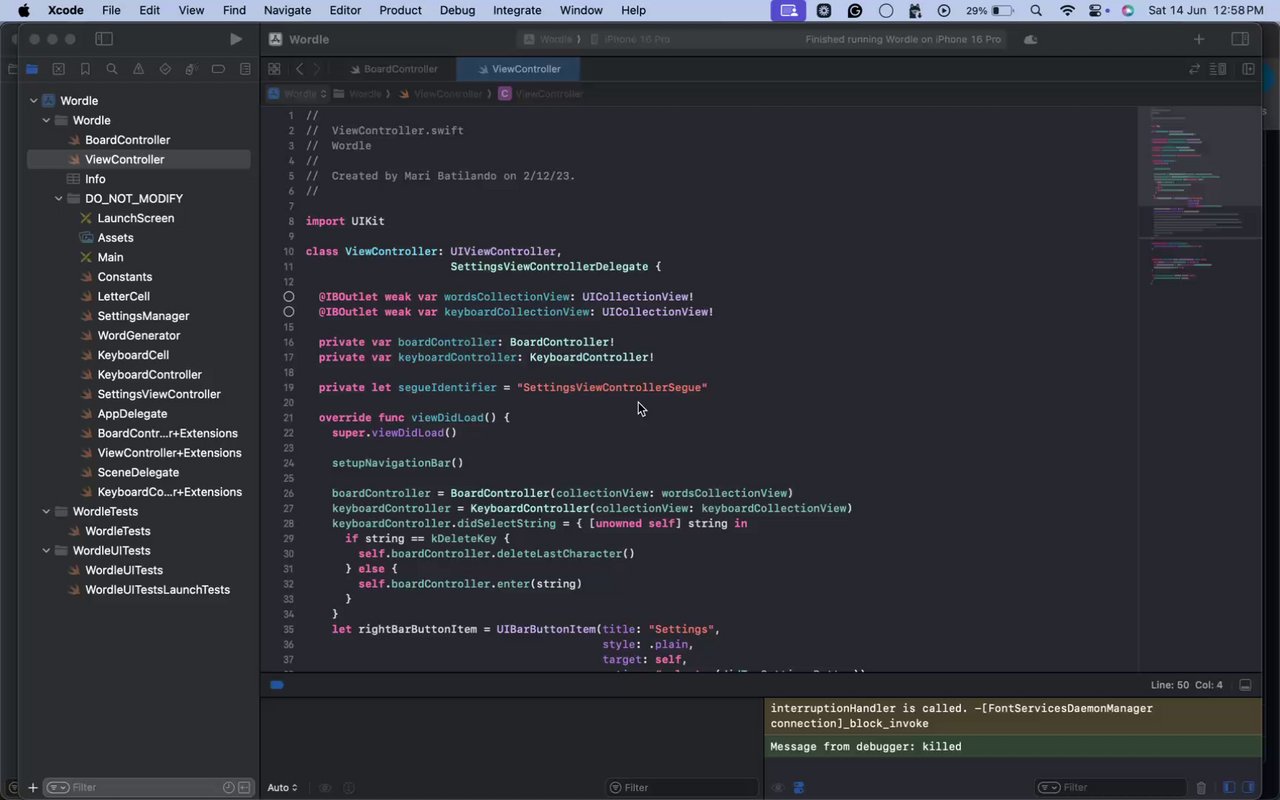1280x800 pixels.
Task: Open the Debug menu
Action: point(457,10)
